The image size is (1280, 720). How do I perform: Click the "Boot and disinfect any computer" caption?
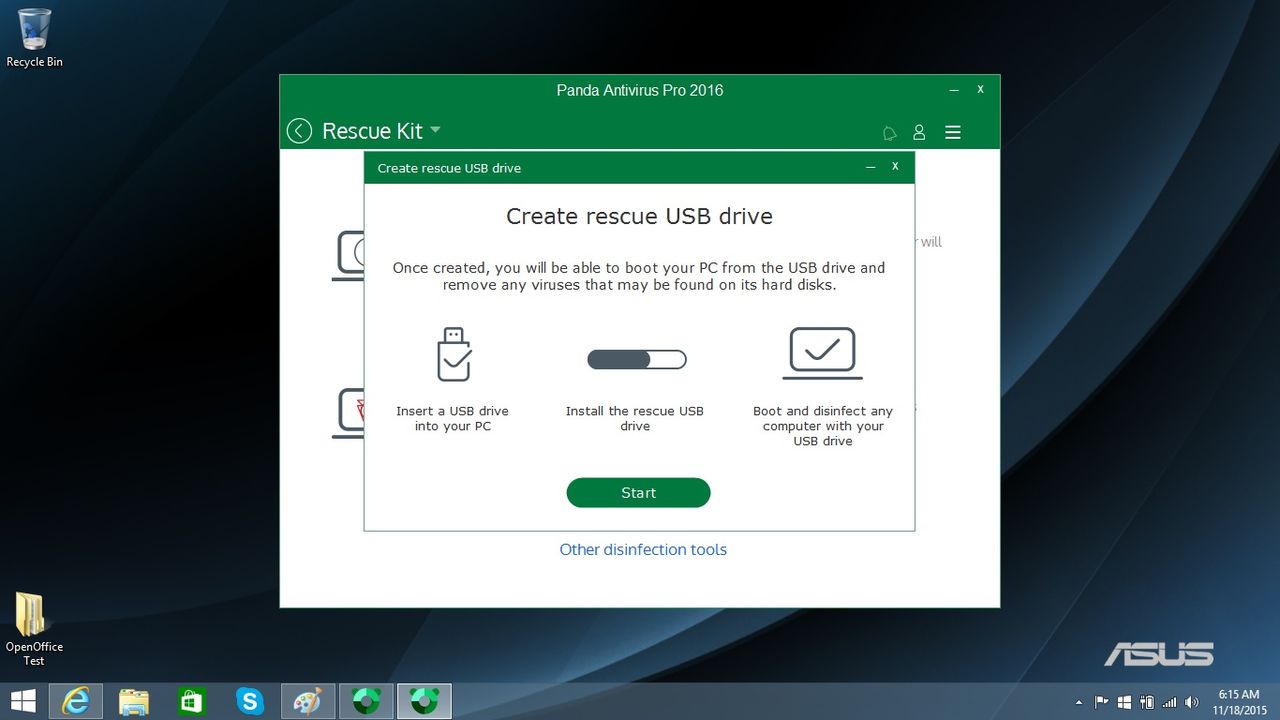tap(823, 426)
